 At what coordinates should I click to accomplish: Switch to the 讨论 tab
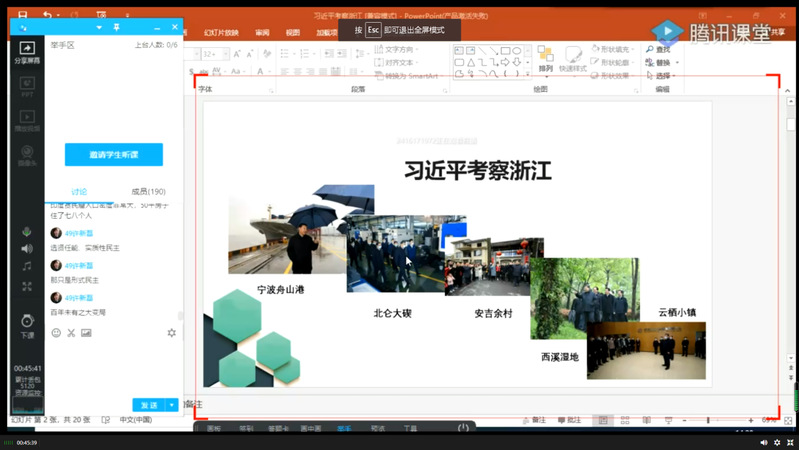[79, 192]
